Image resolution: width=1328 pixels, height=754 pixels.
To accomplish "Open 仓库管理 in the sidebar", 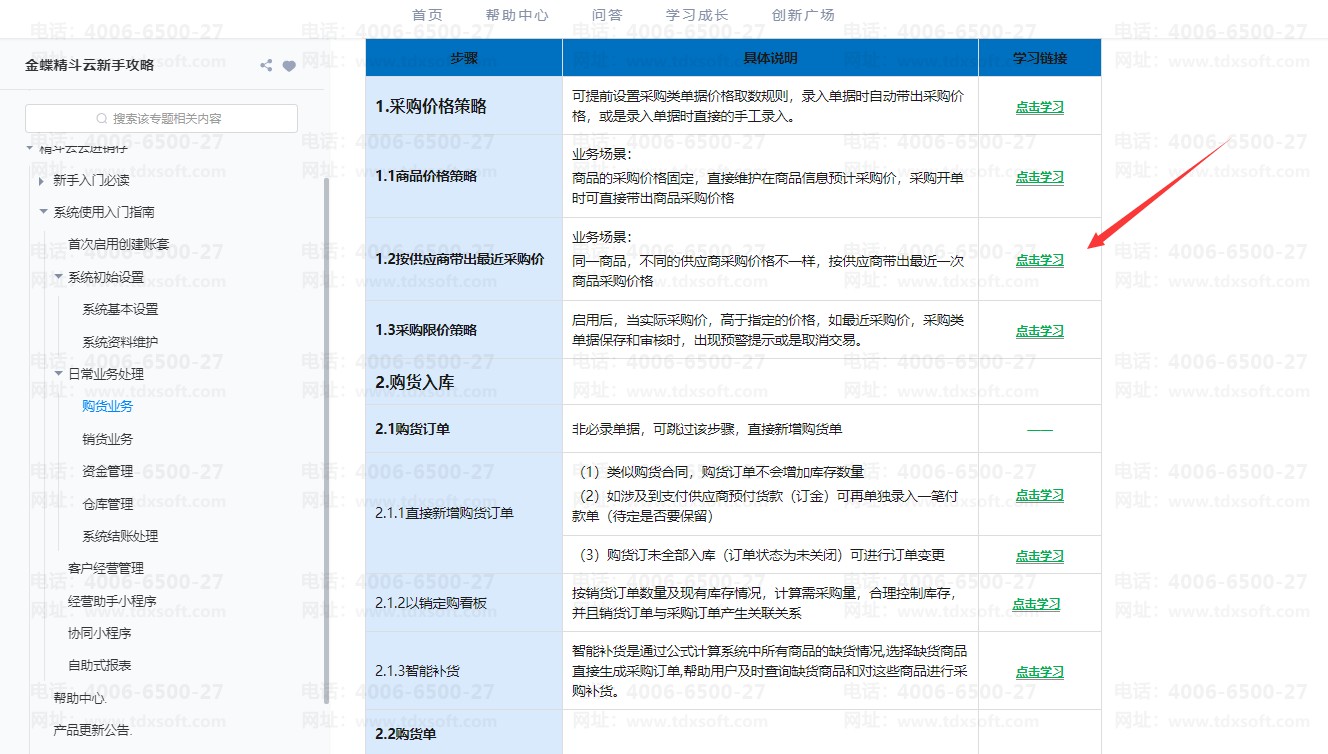I will [x=107, y=504].
